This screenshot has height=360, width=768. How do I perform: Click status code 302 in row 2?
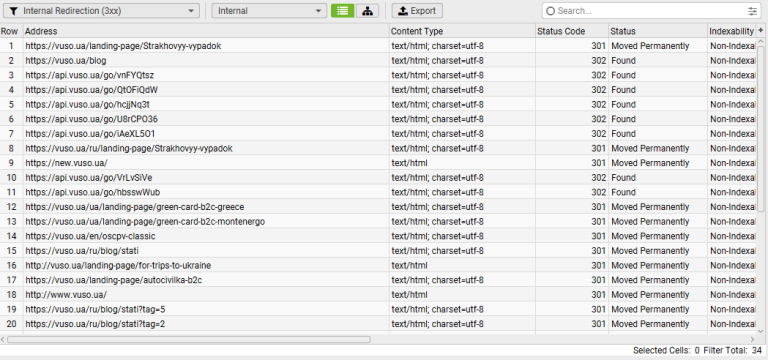(572, 61)
